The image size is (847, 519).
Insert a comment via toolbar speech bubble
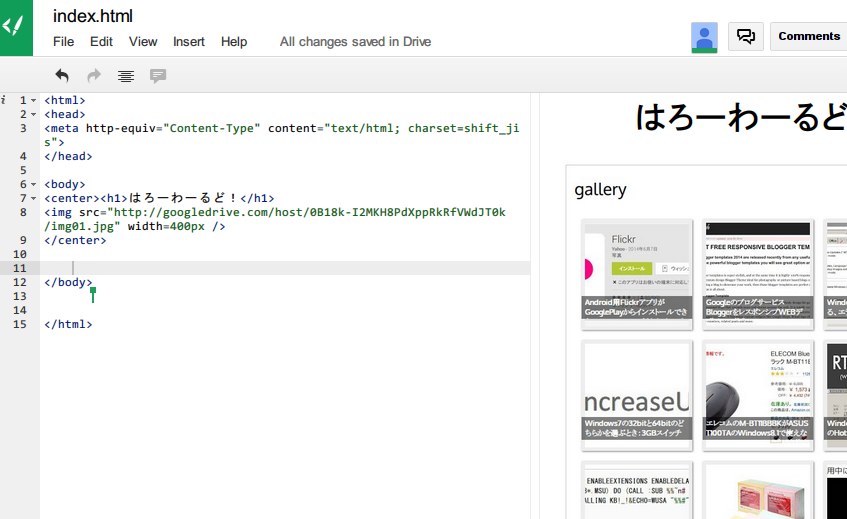pyautogui.click(x=158, y=76)
